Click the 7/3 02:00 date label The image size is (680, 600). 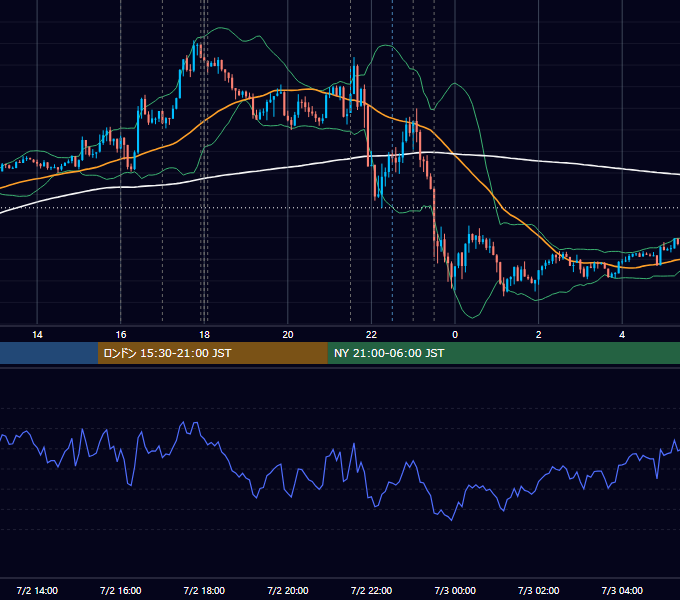(539, 590)
